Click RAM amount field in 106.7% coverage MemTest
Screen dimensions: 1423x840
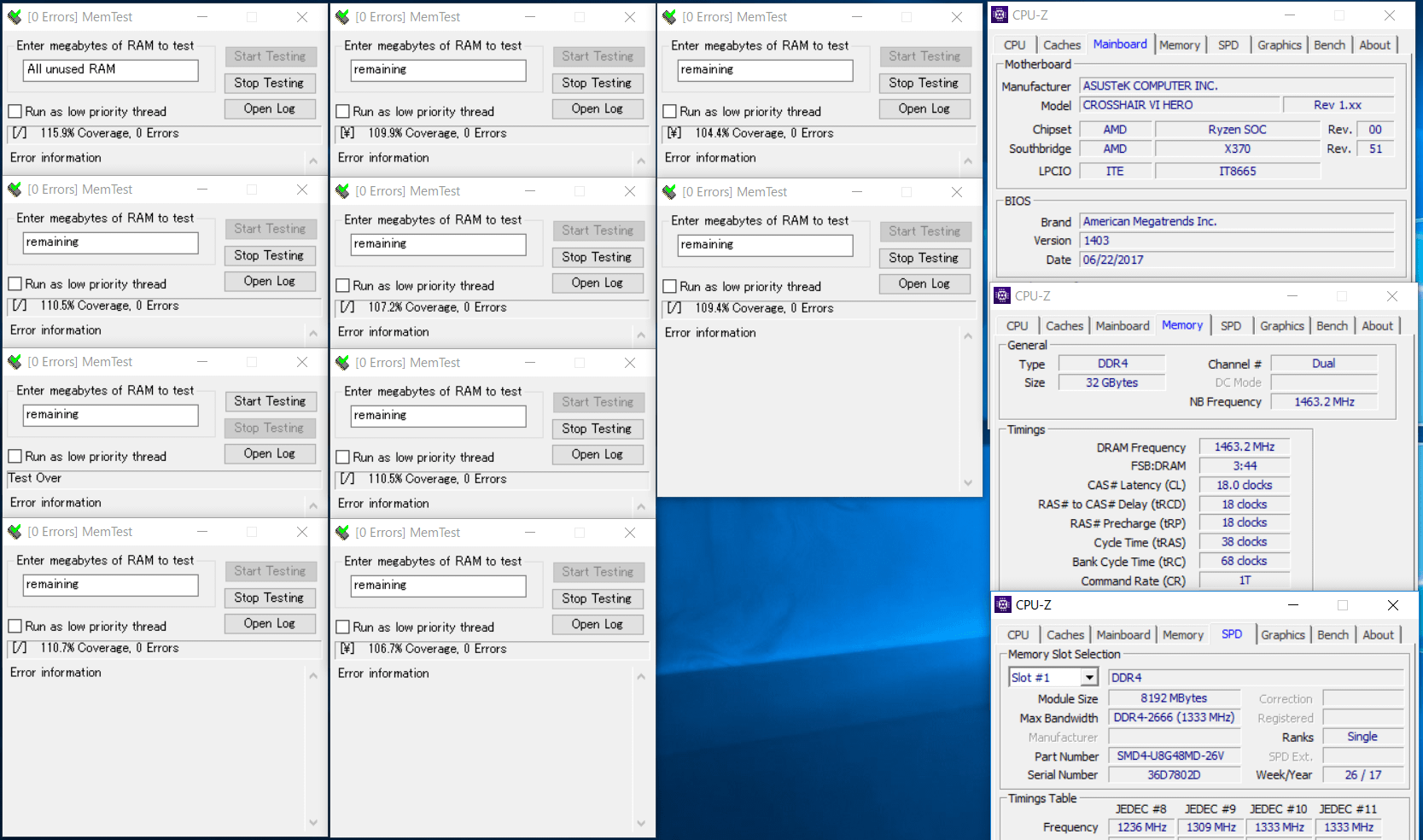(x=438, y=586)
